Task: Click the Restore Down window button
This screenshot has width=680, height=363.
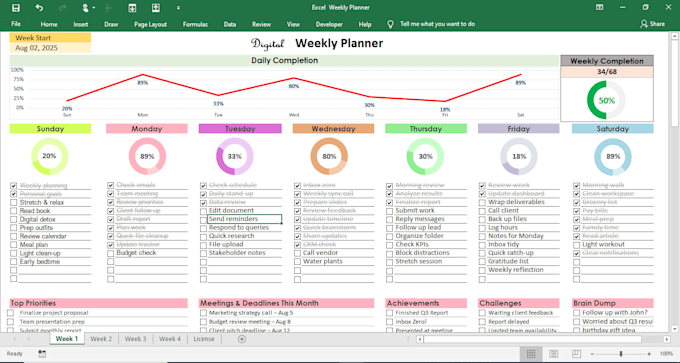Action: [x=646, y=7]
